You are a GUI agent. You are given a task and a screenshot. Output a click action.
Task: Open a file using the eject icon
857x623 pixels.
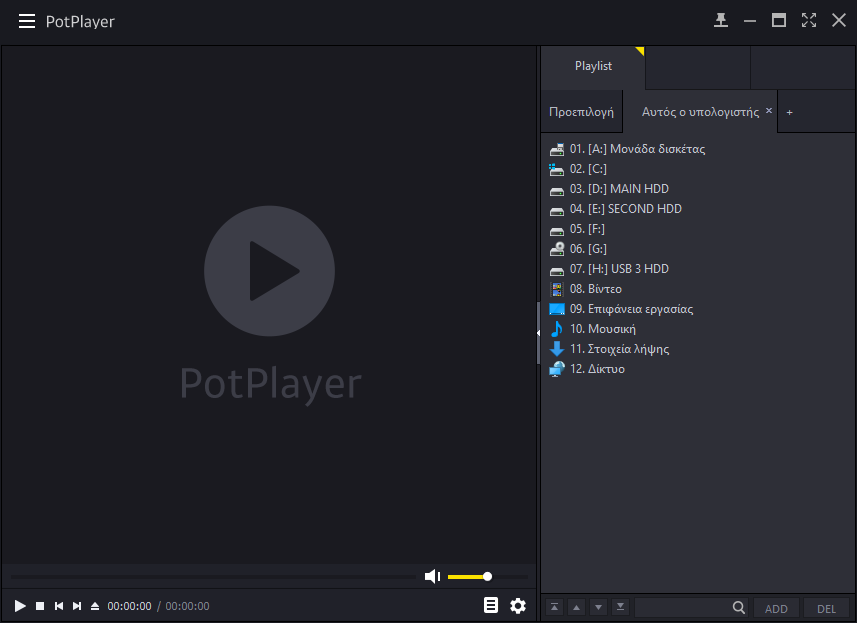click(95, 606)
